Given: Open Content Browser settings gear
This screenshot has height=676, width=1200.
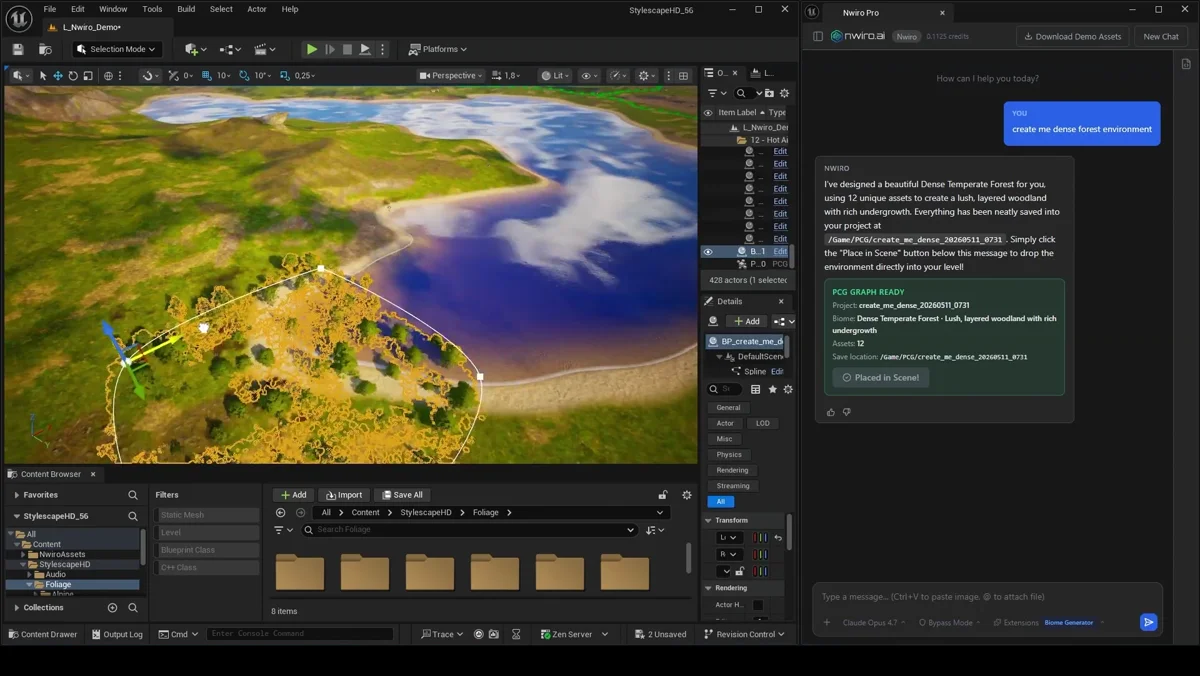Looking at the screenshot, I should click(x=687, y=495).
